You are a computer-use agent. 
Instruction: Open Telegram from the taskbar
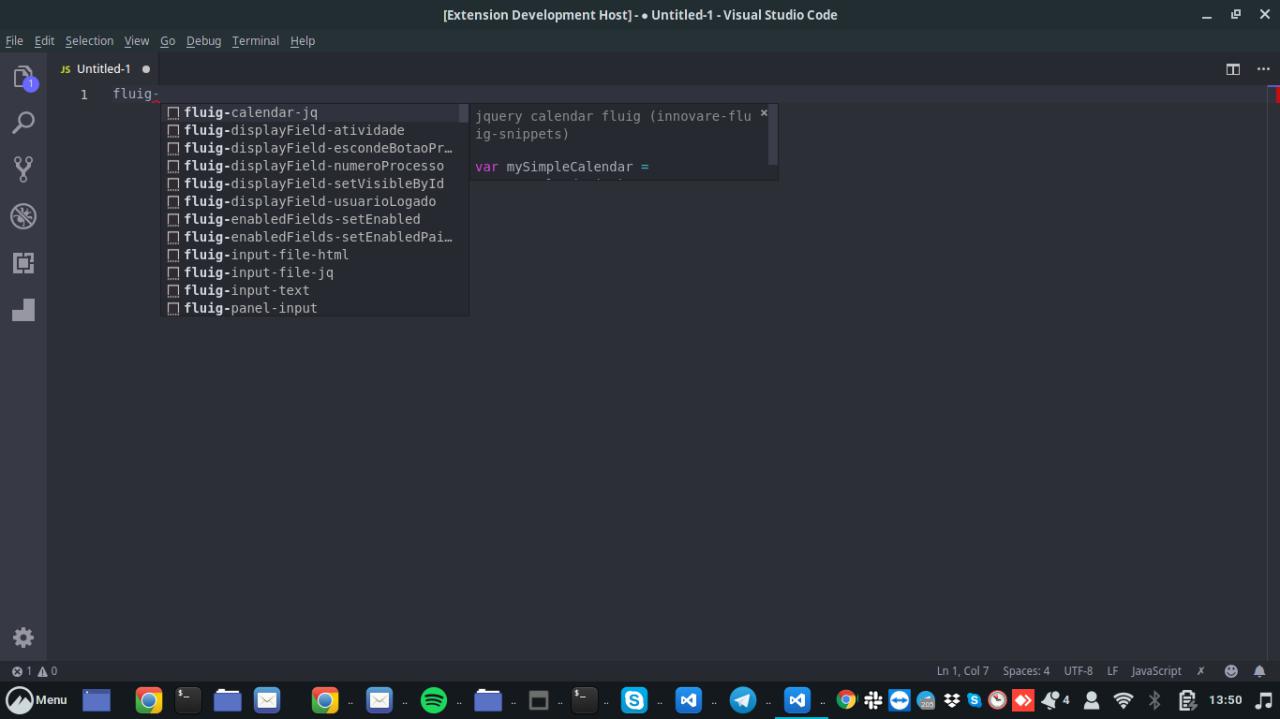coord(742,700)
